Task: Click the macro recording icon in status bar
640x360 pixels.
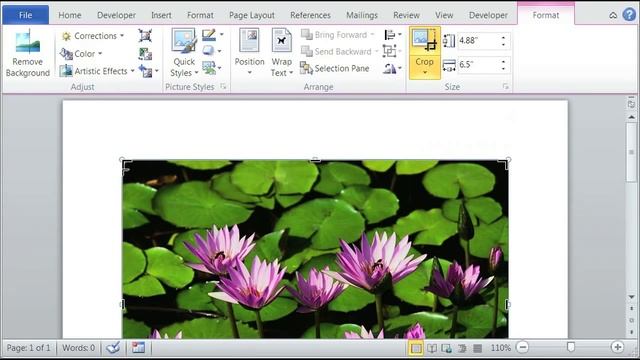Action: [138, 348]
